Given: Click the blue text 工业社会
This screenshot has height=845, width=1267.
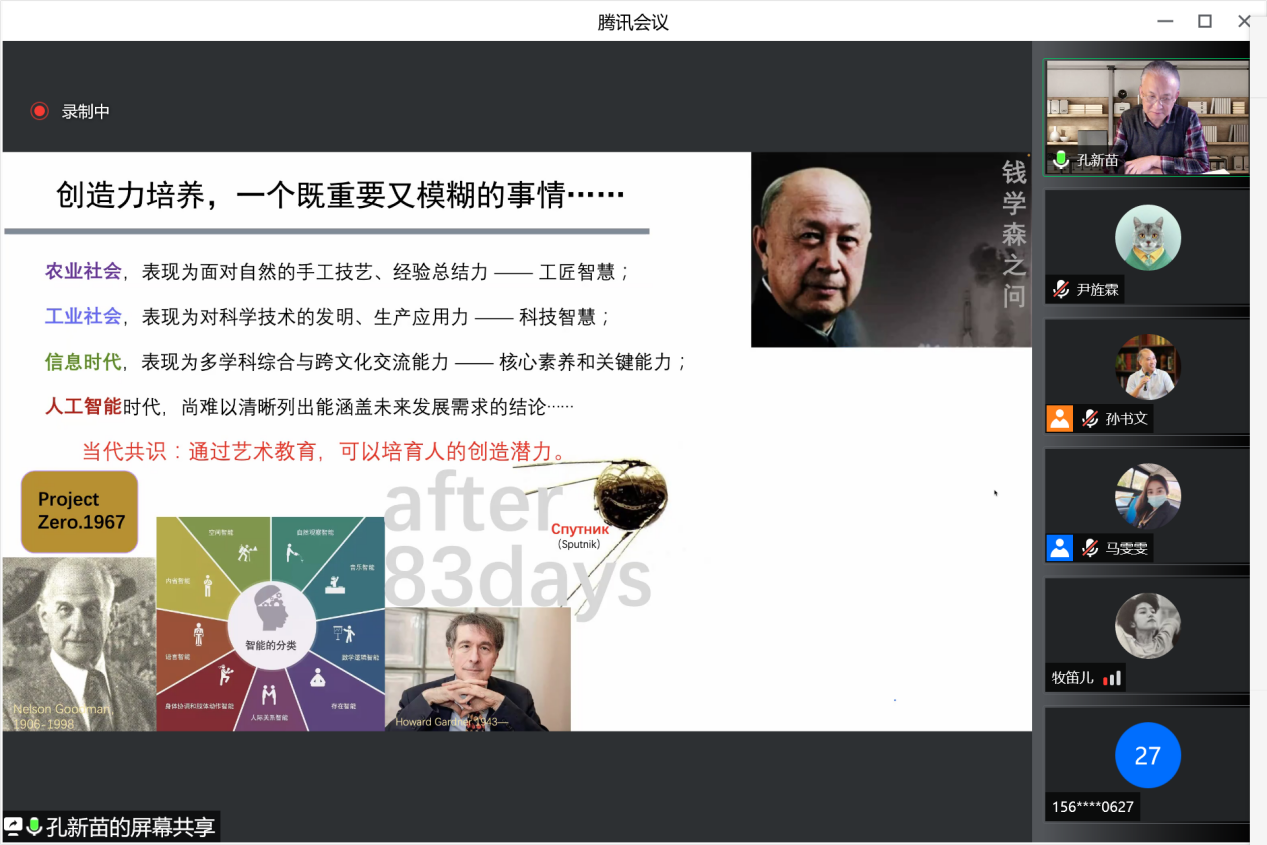Looking at the screenshot, I should [83, 316].
